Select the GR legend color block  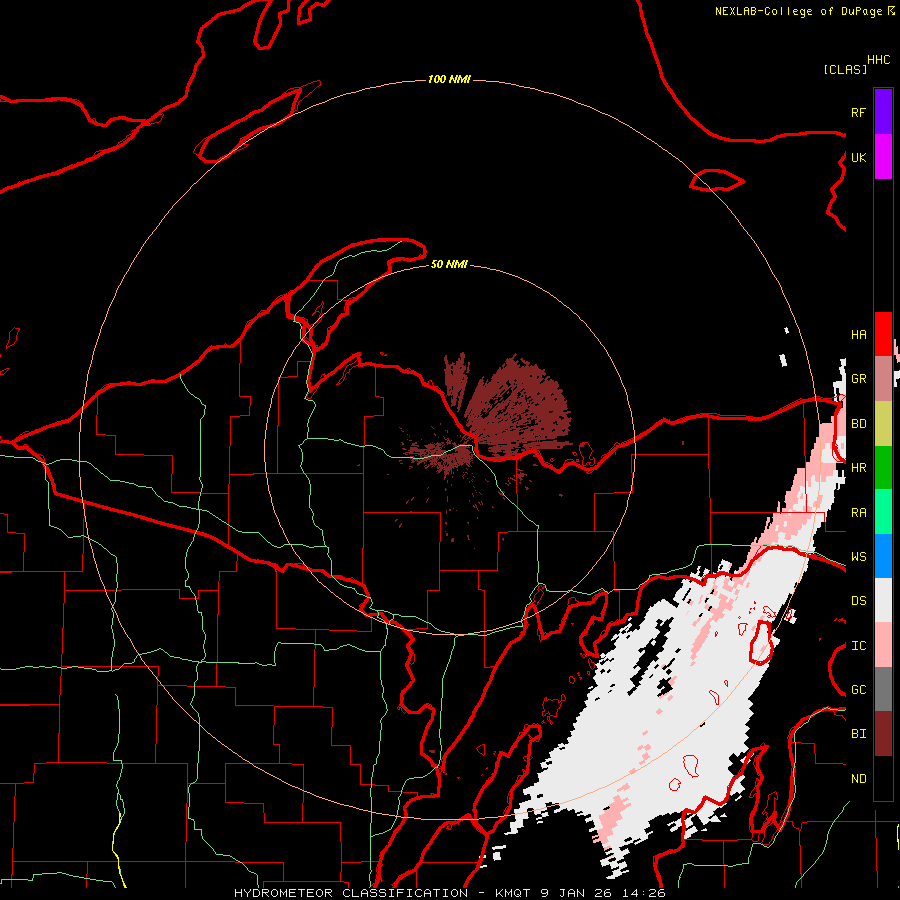click(x=883, y=378)
